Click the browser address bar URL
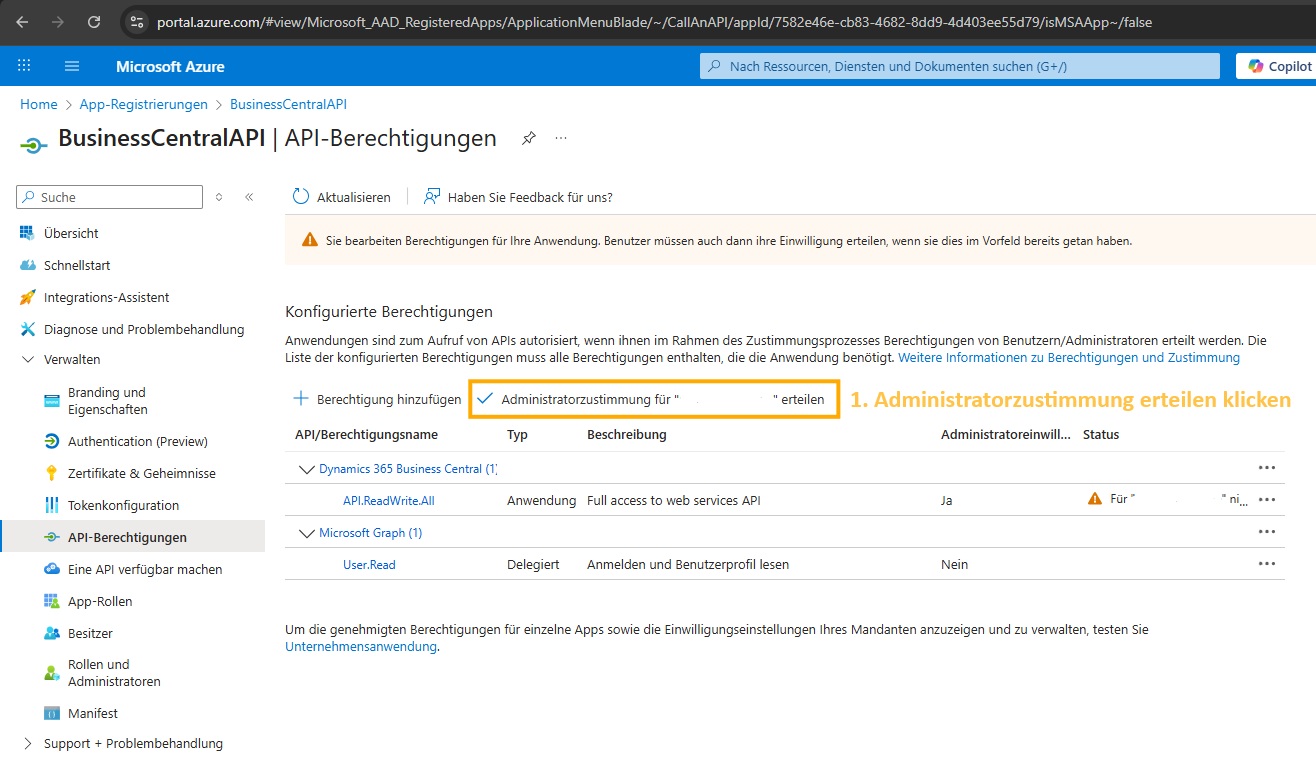1316x775 pixels. 654,21
